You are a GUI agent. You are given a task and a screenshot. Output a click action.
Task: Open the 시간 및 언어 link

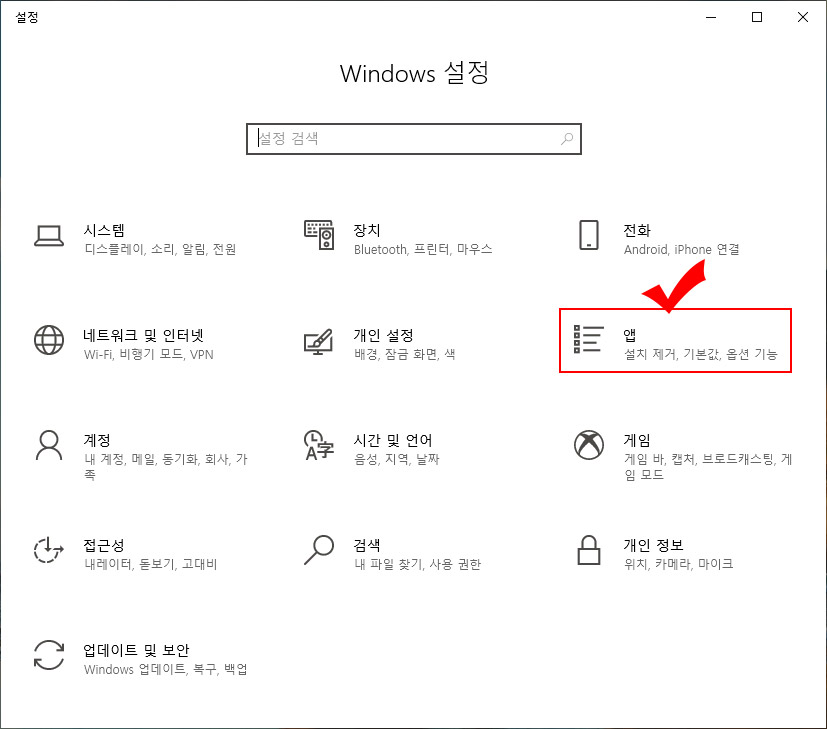click(393, 440)
